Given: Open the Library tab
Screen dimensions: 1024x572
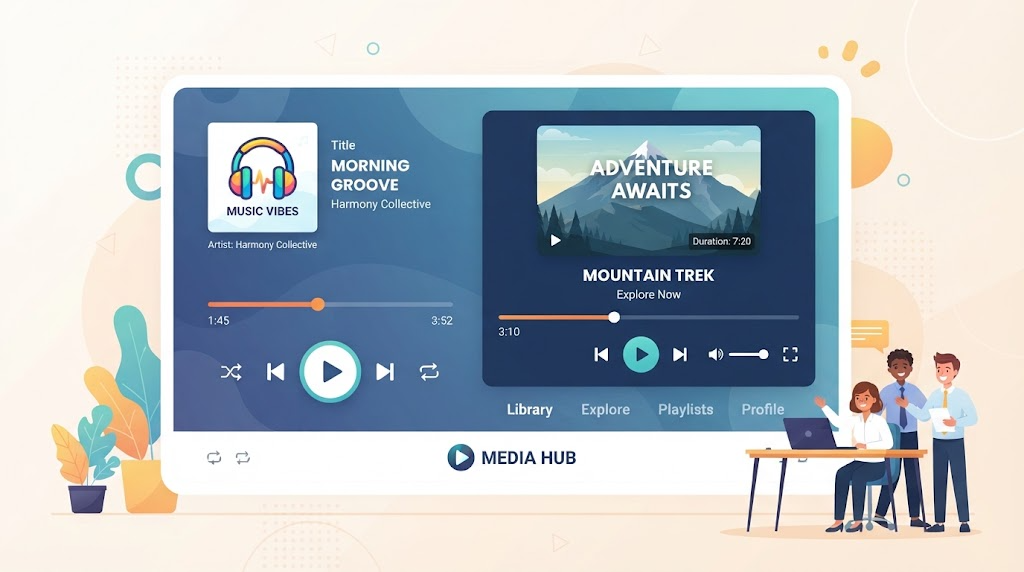Looking at the screenshot, I should [530, 409].
